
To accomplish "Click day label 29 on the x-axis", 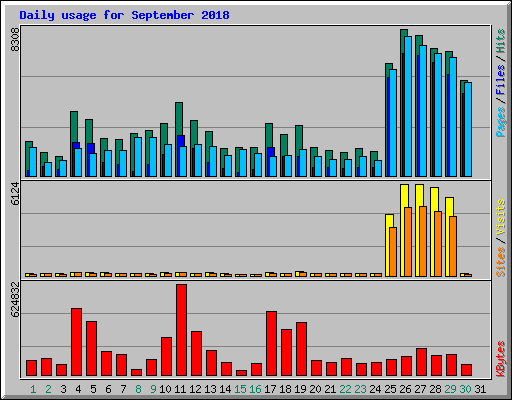I will point(450,389).
